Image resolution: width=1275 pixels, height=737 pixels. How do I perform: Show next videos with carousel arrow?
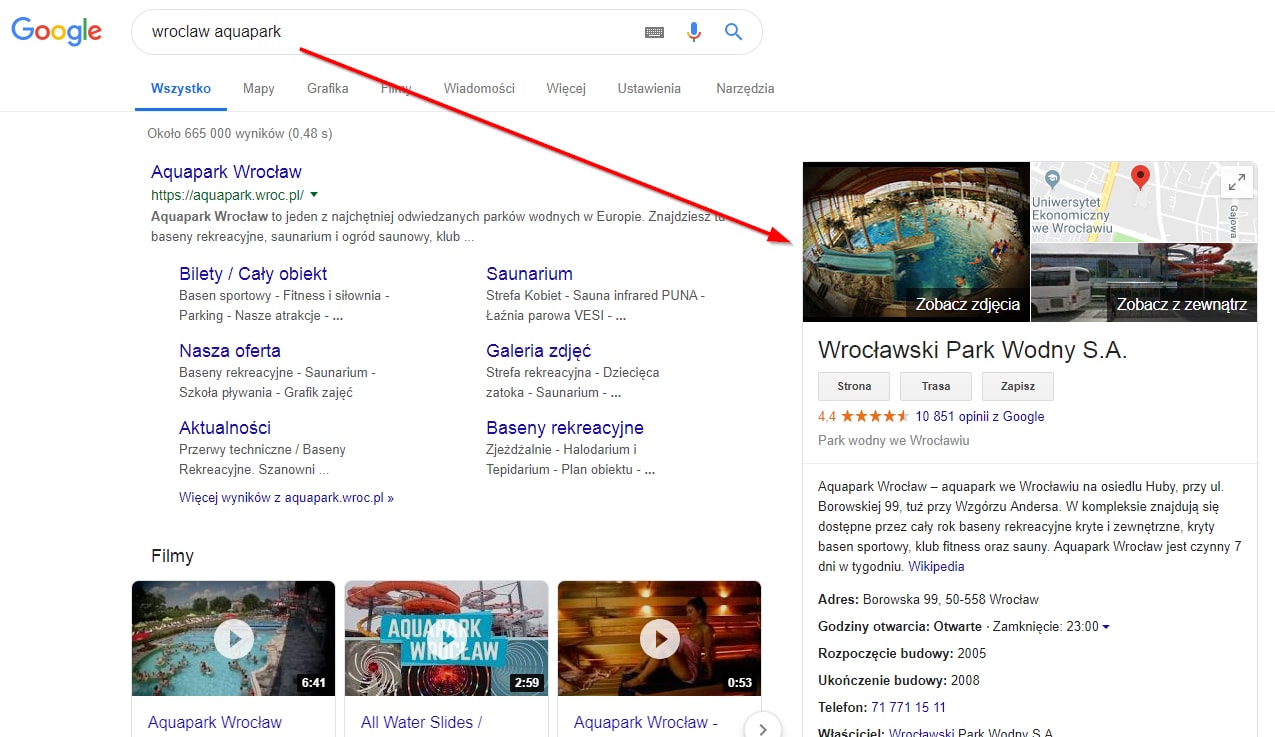[763, 728]
